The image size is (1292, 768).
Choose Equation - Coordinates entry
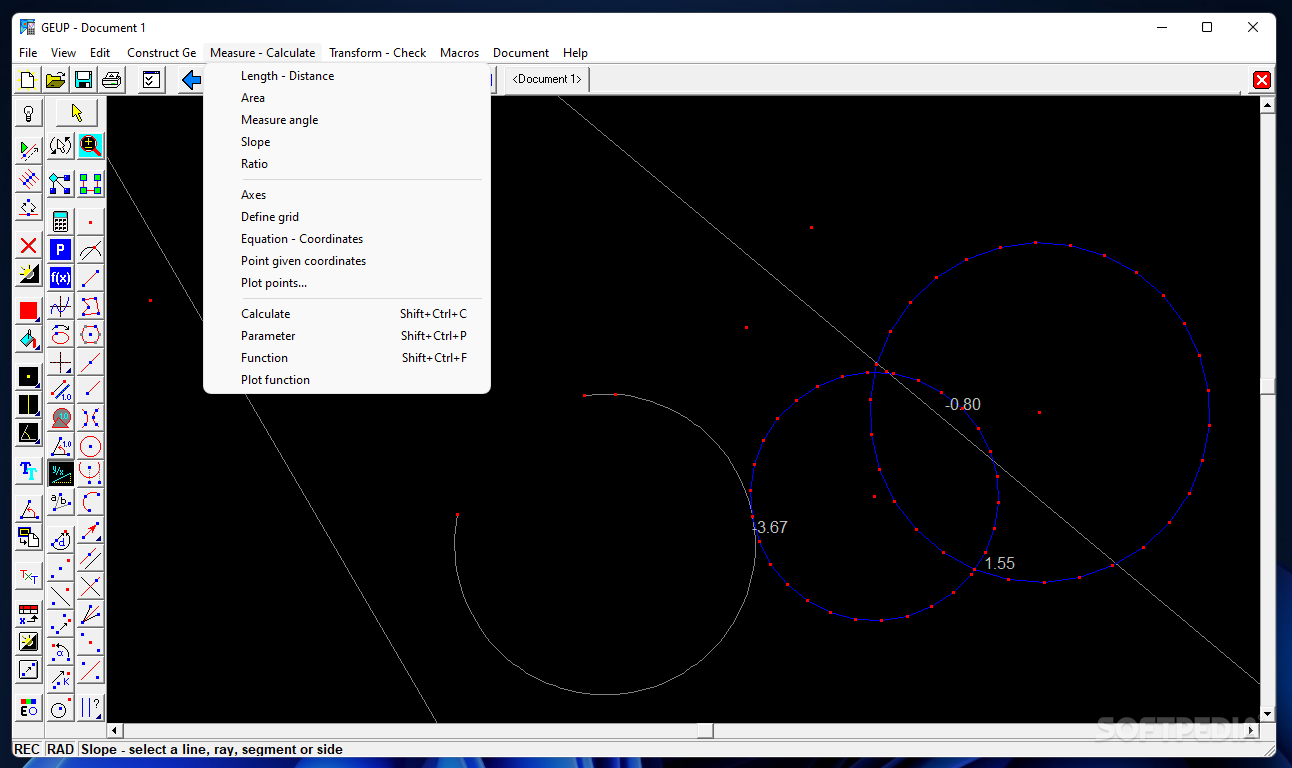302,239
